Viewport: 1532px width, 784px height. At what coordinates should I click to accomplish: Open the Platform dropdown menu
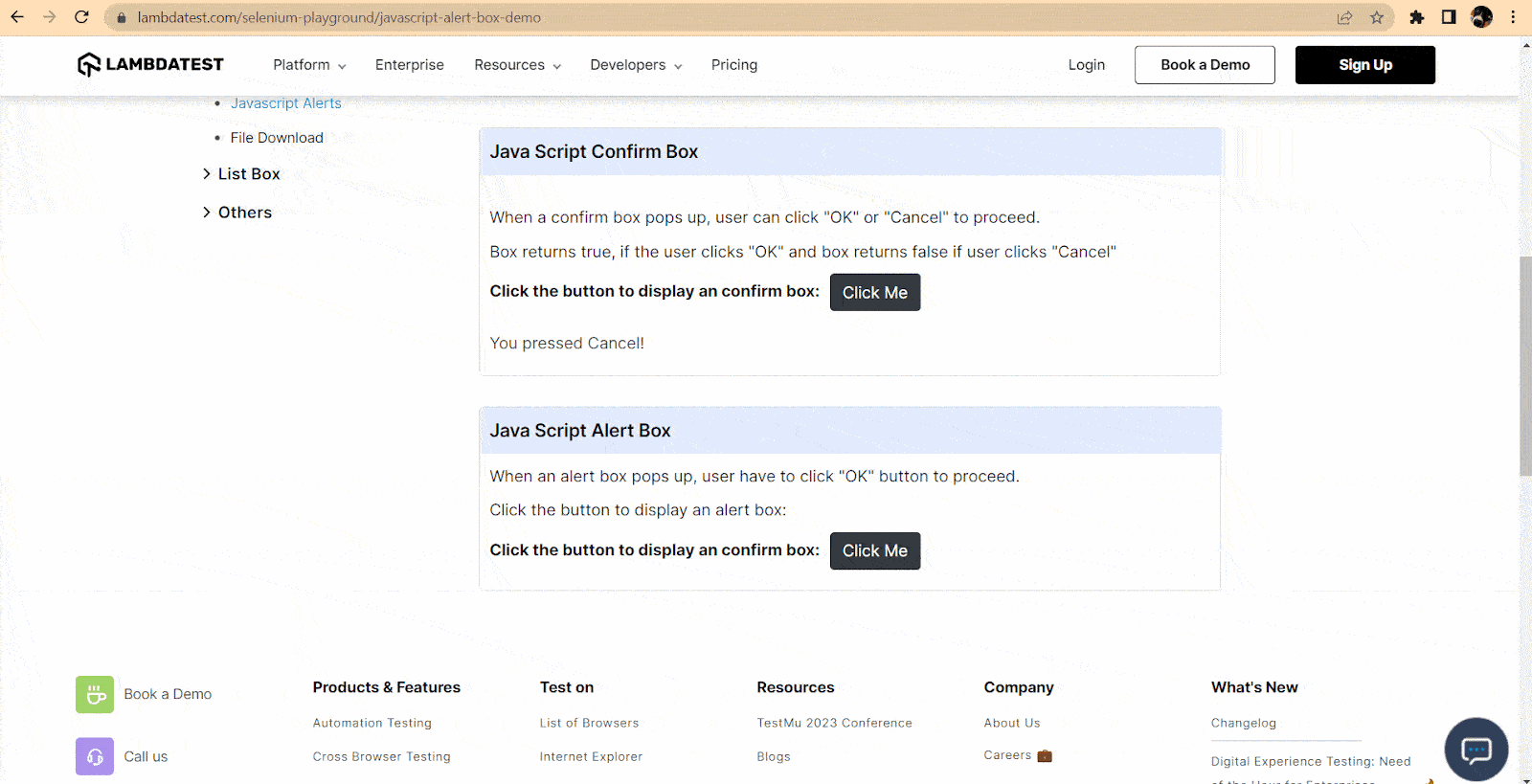tap(309, 65)
